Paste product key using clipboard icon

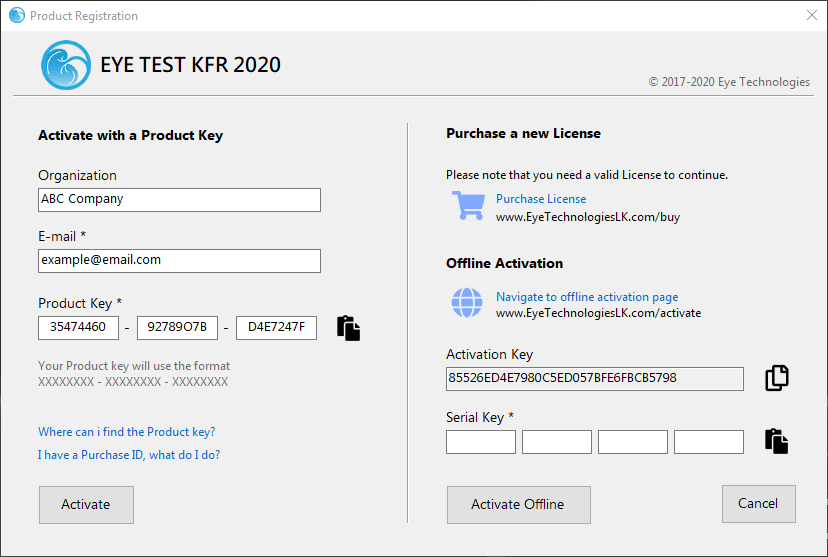349,328
